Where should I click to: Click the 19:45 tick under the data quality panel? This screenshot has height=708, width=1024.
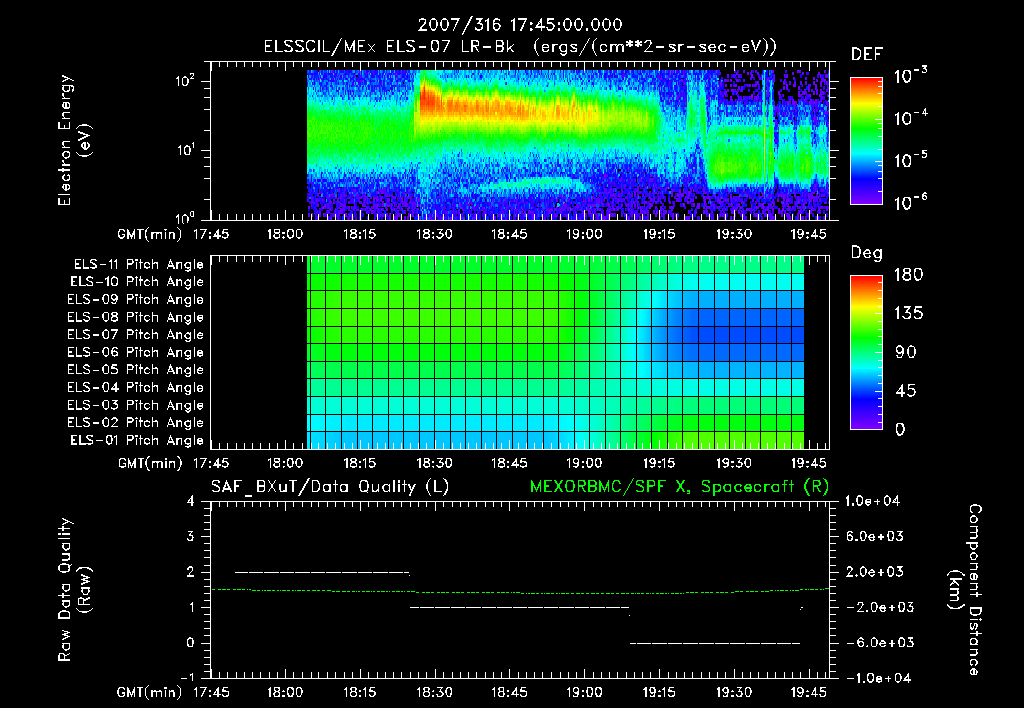[808, 692]
